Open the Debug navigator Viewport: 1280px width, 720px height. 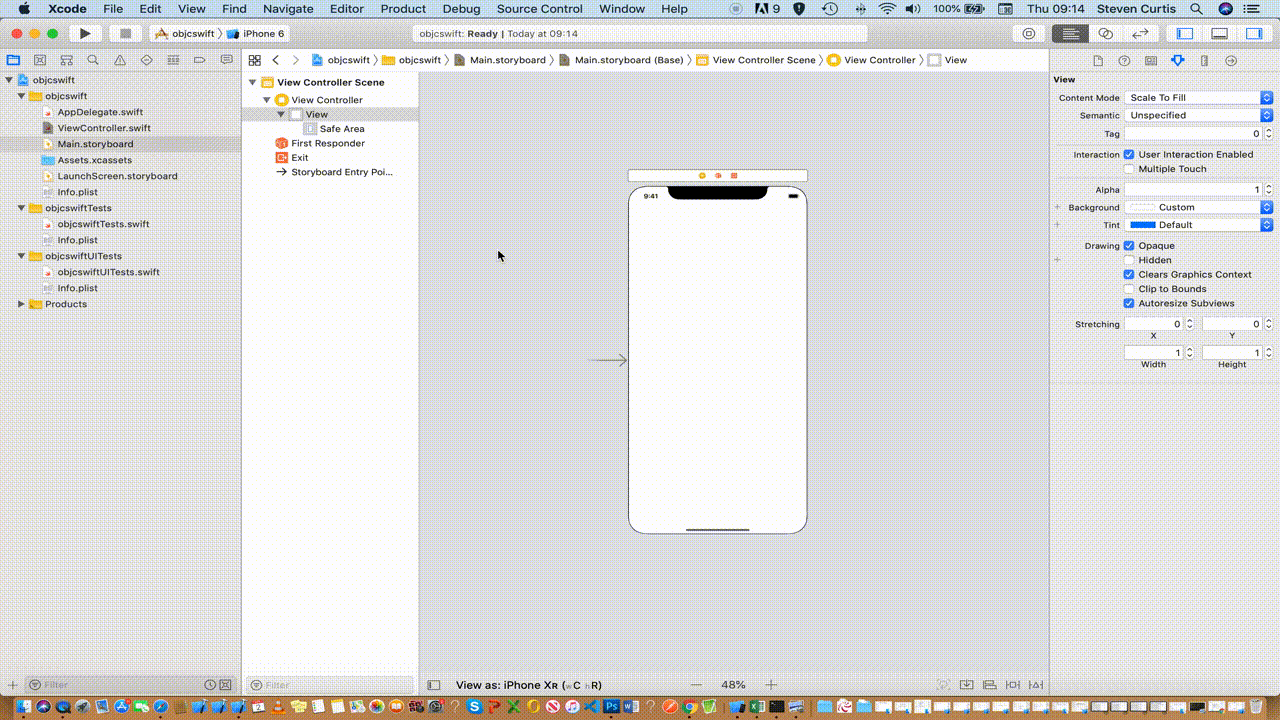point(173,60)
